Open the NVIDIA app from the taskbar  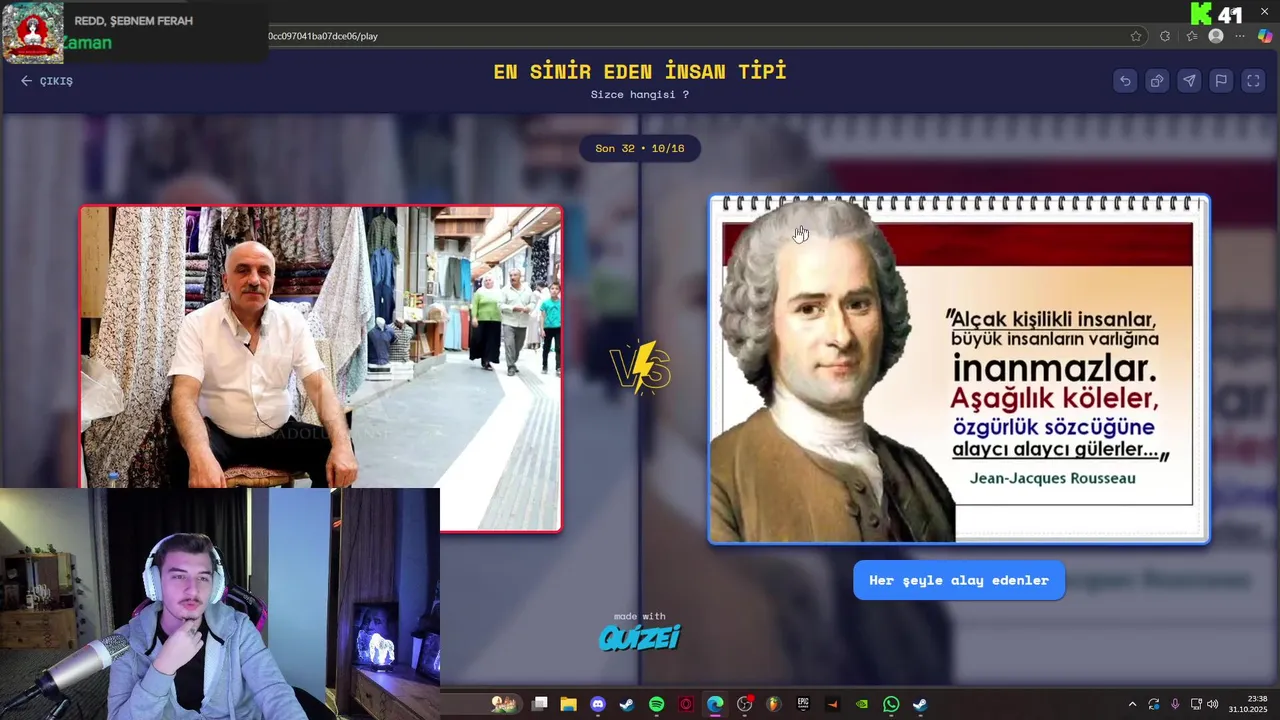862,704
